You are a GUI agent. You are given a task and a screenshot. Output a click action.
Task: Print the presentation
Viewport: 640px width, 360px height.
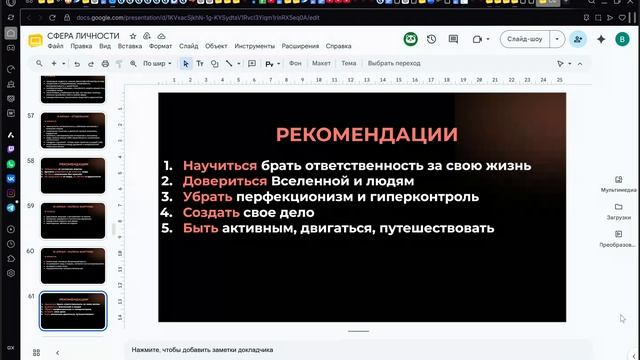coord(105,64)
